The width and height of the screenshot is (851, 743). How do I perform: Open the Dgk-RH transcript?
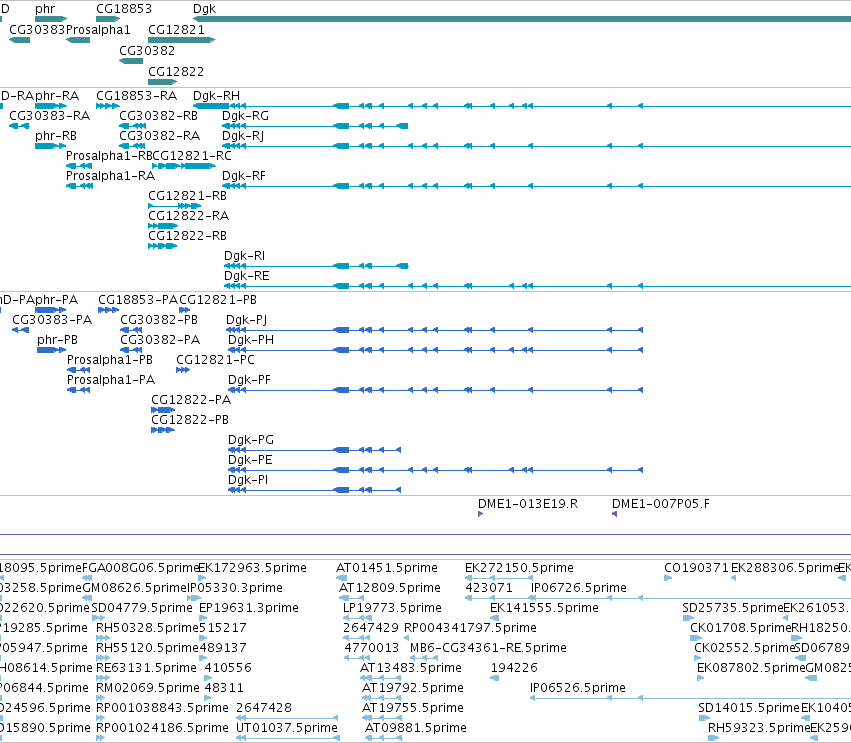(522, 106)
